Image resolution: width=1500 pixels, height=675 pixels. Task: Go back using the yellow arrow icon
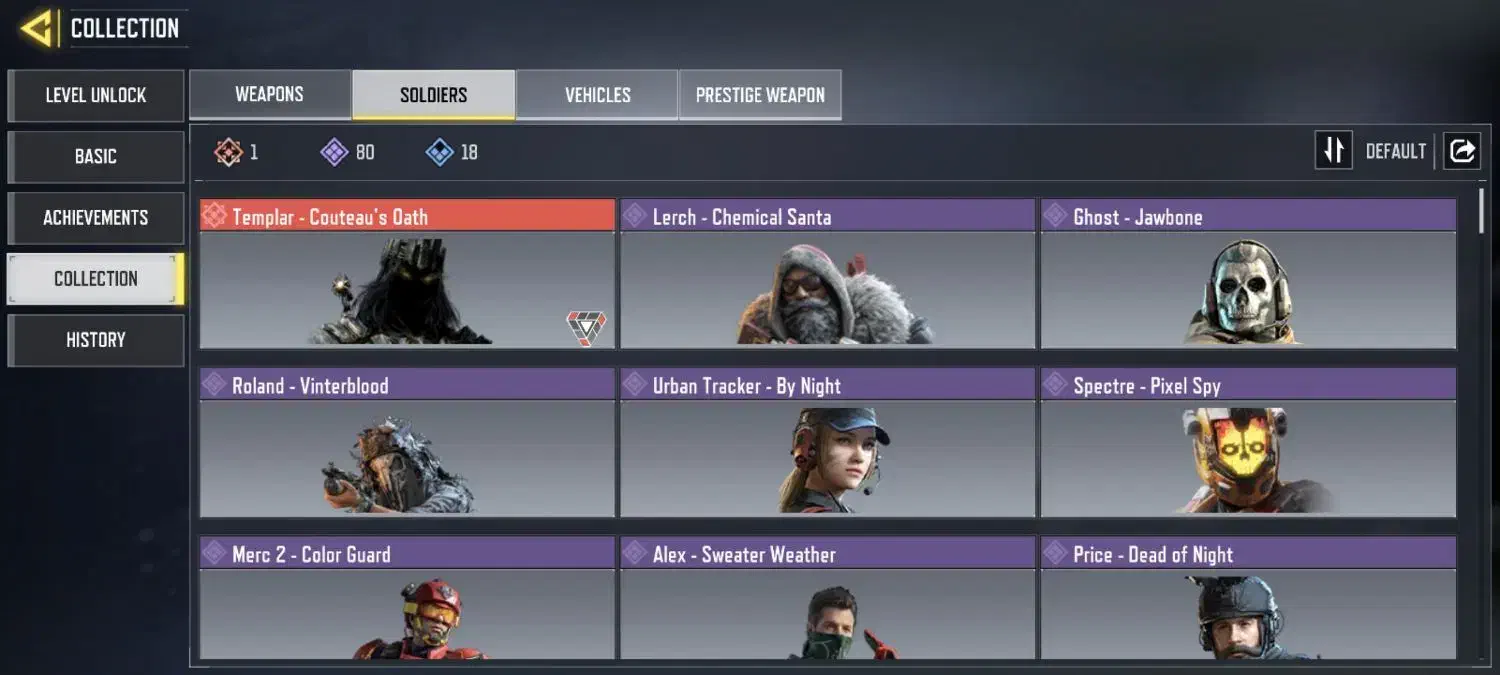click(x=37, y=28)
